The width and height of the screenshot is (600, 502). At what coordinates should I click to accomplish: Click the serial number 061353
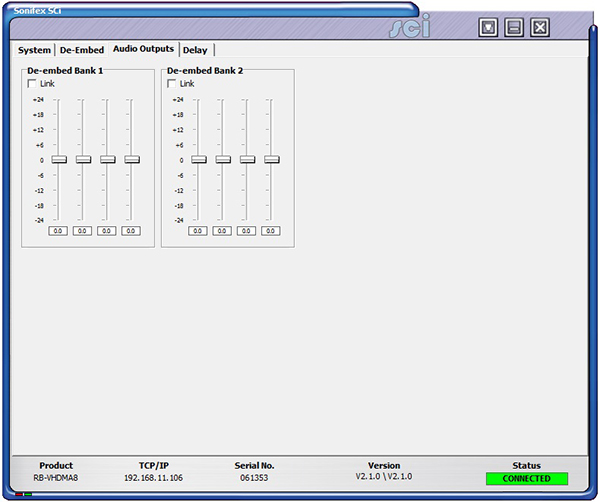(254, 478)
